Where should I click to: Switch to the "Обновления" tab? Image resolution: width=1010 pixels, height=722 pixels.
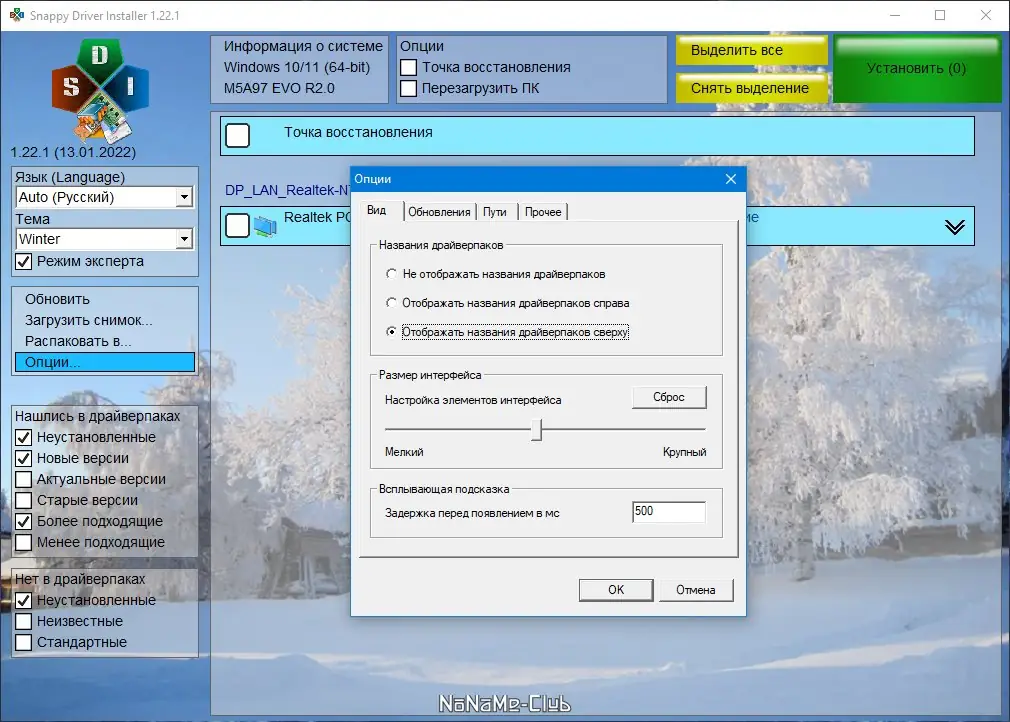440,211
